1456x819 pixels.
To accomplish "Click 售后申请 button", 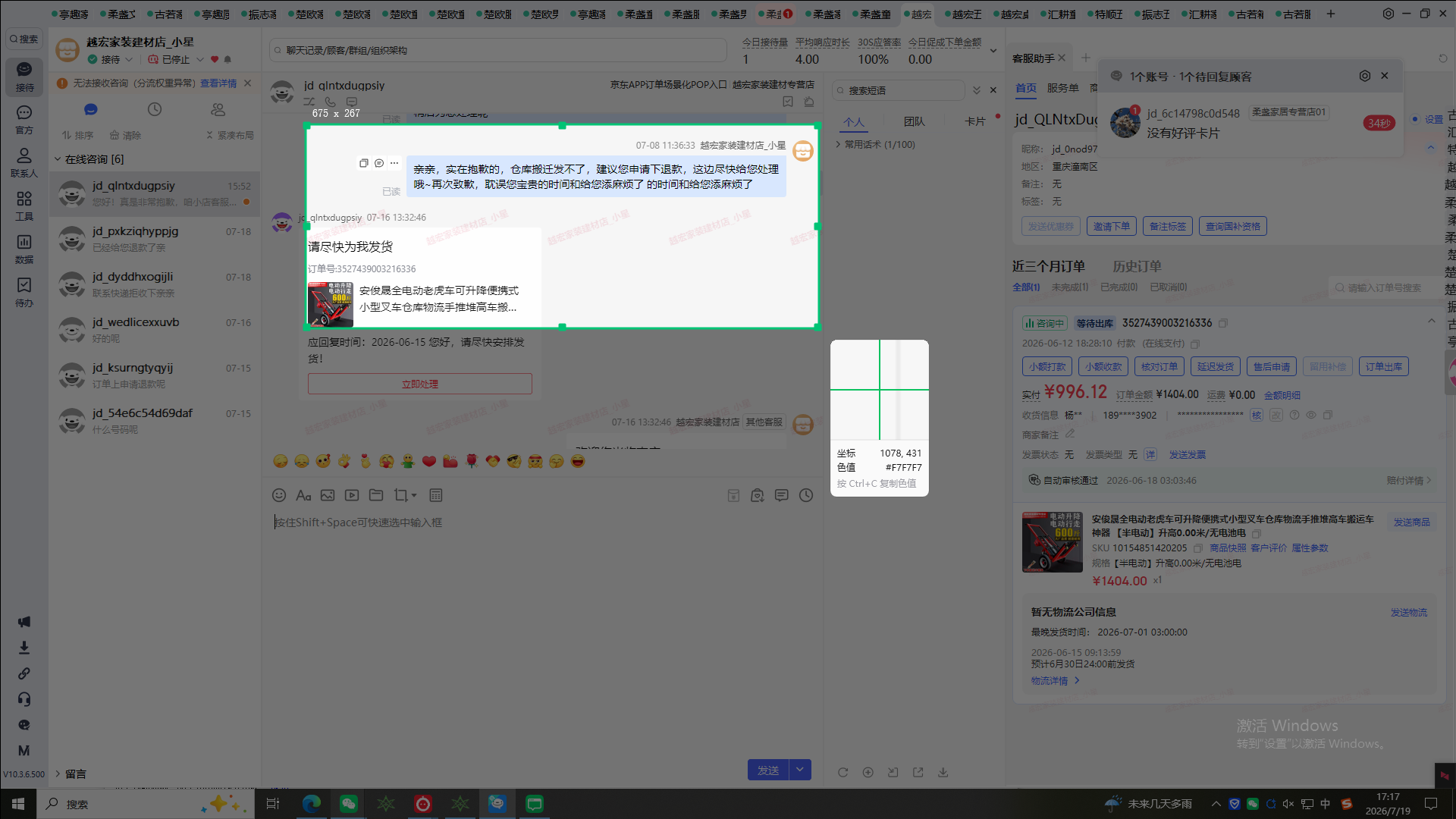I will (1272, 366).
